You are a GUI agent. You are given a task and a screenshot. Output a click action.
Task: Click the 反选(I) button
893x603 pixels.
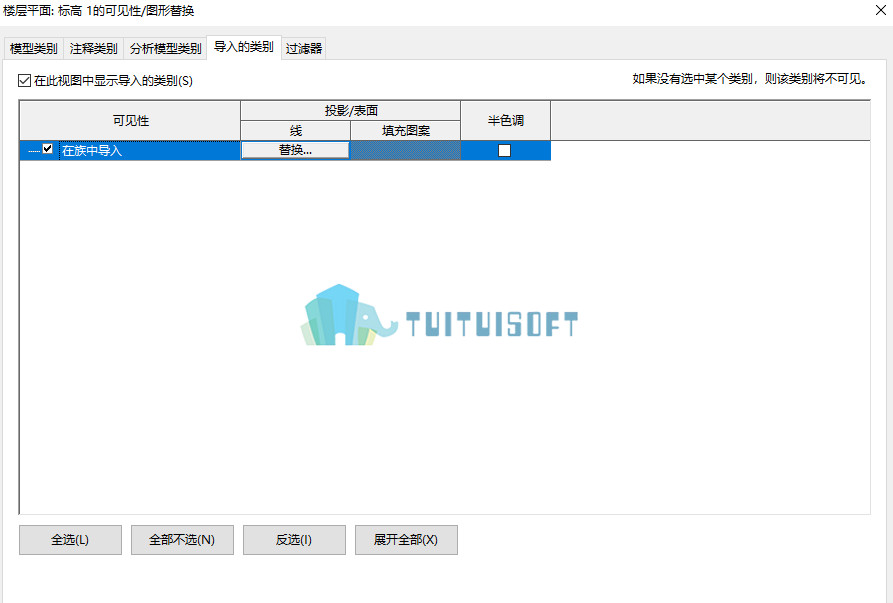294,539
